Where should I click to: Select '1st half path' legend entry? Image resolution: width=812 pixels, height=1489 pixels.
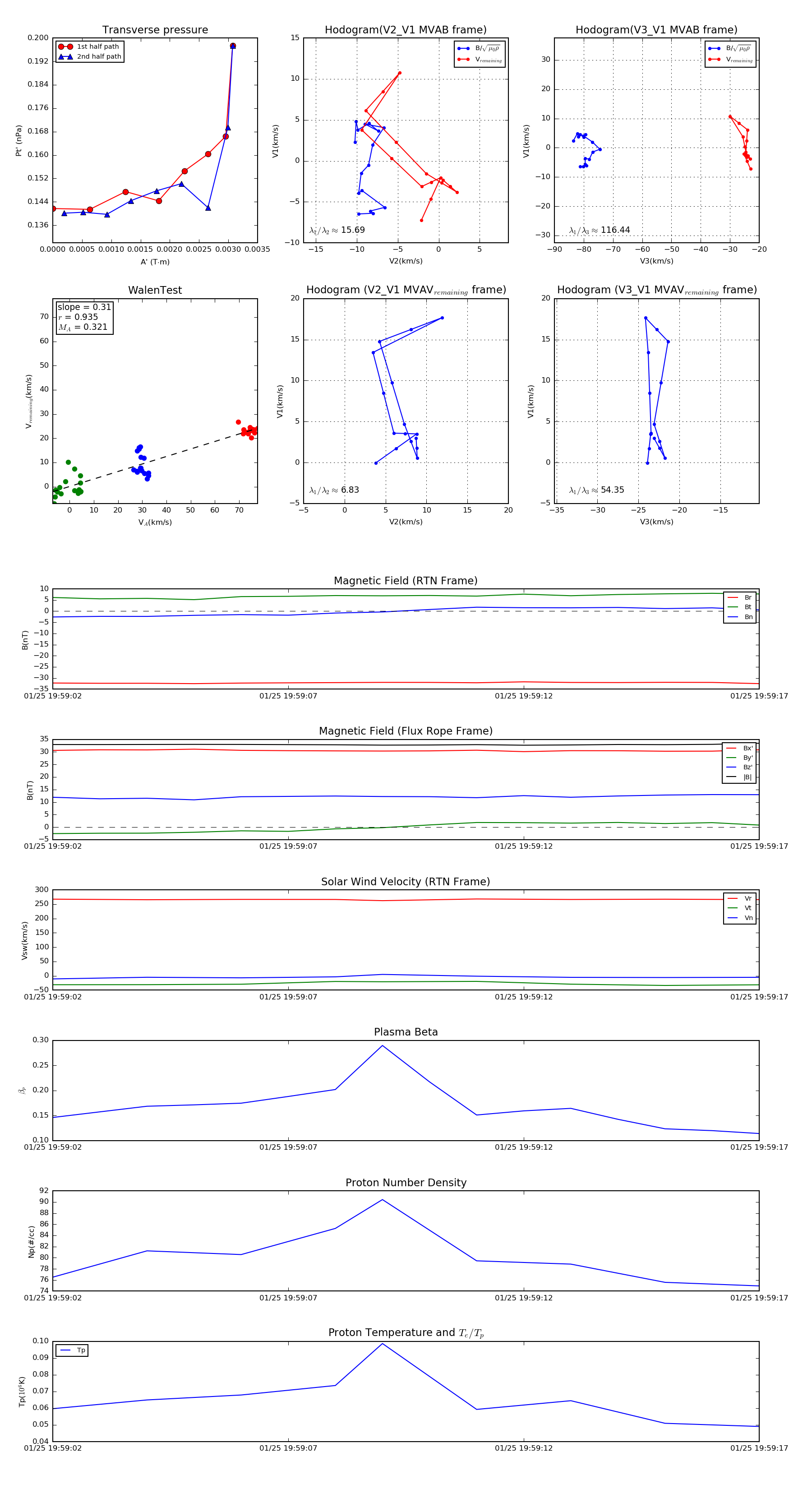[90, 47]
